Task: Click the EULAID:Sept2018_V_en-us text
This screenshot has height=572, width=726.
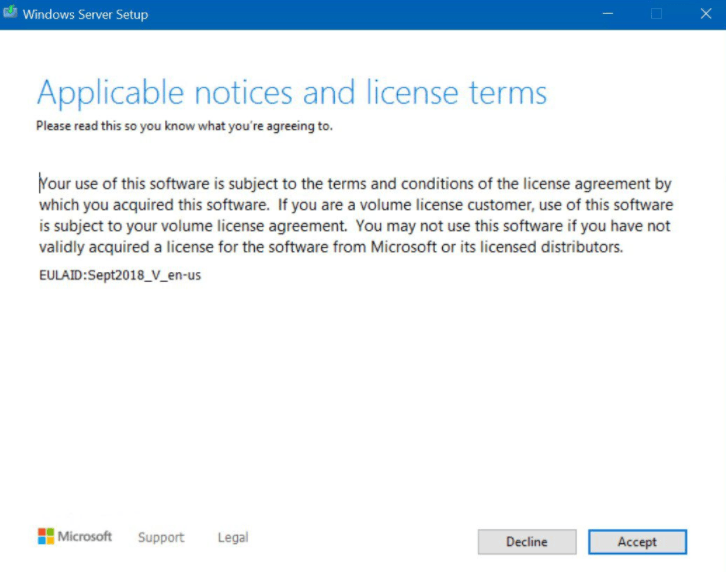Action: pyautogui.click(x=120, y=275)
